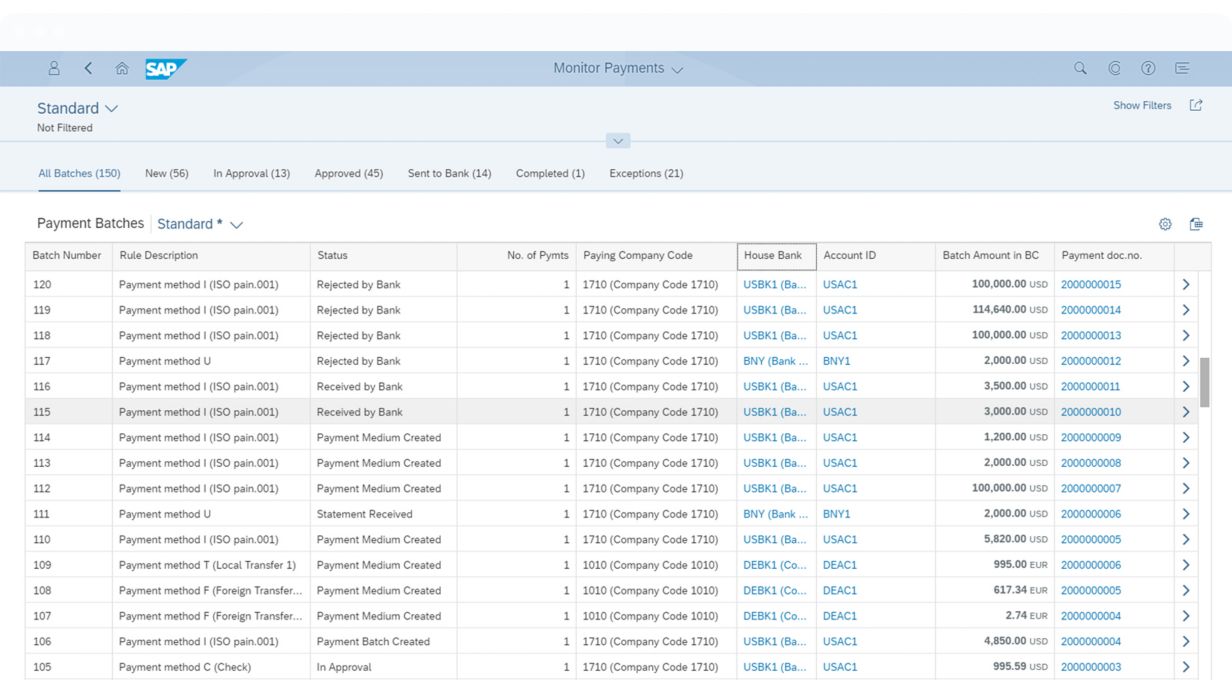Switch to the In Approval (13) tab

point(251,173)
